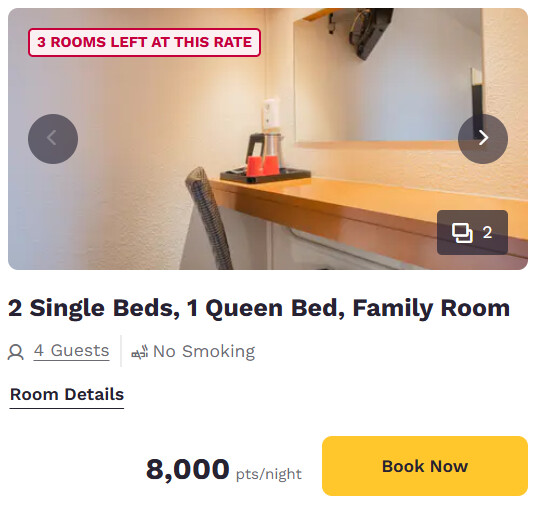
Task: Click the wicker chair in the photo
Action: (x=209, y=219)
